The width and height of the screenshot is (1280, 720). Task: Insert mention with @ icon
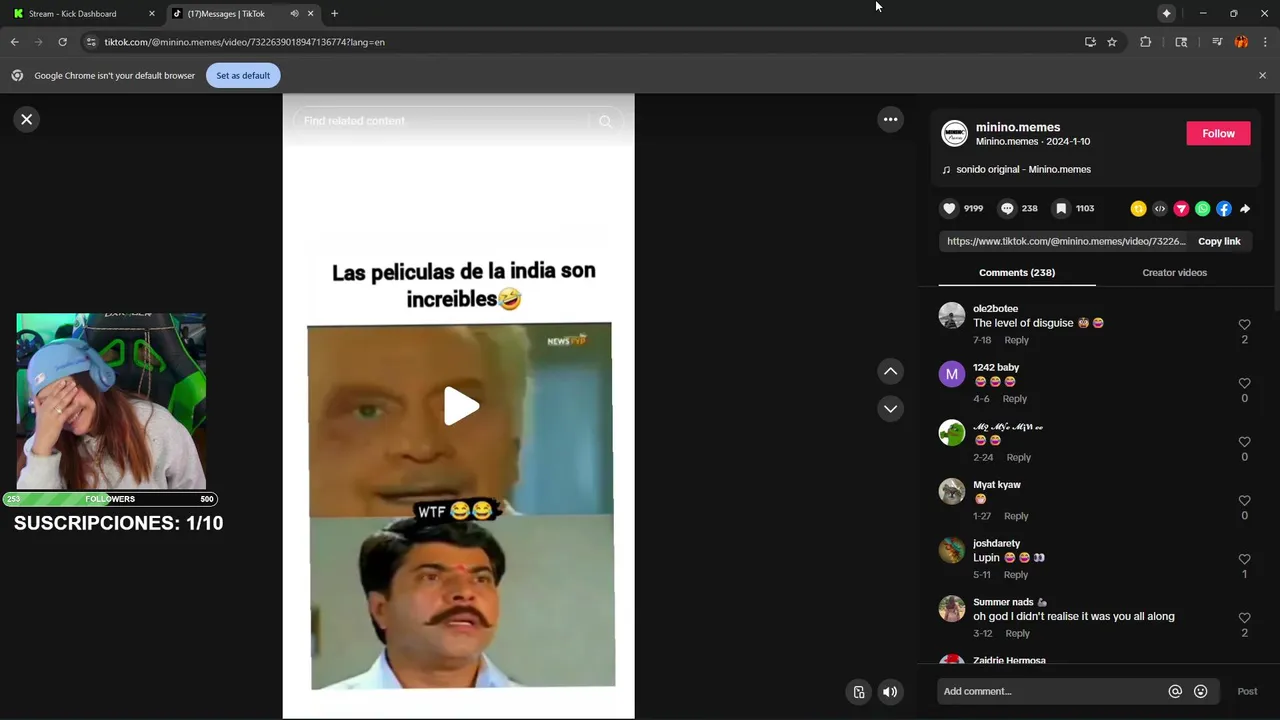(1175, 691)
